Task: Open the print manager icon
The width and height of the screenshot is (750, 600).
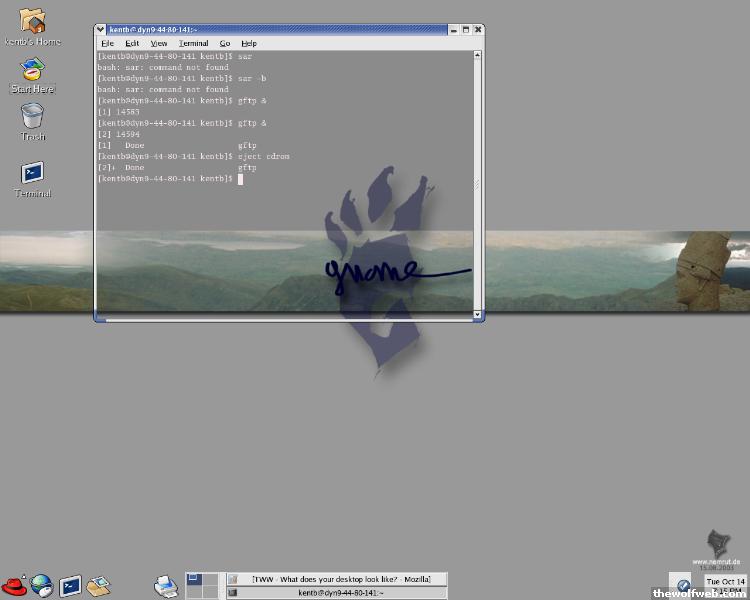Action: pos(165,585)
